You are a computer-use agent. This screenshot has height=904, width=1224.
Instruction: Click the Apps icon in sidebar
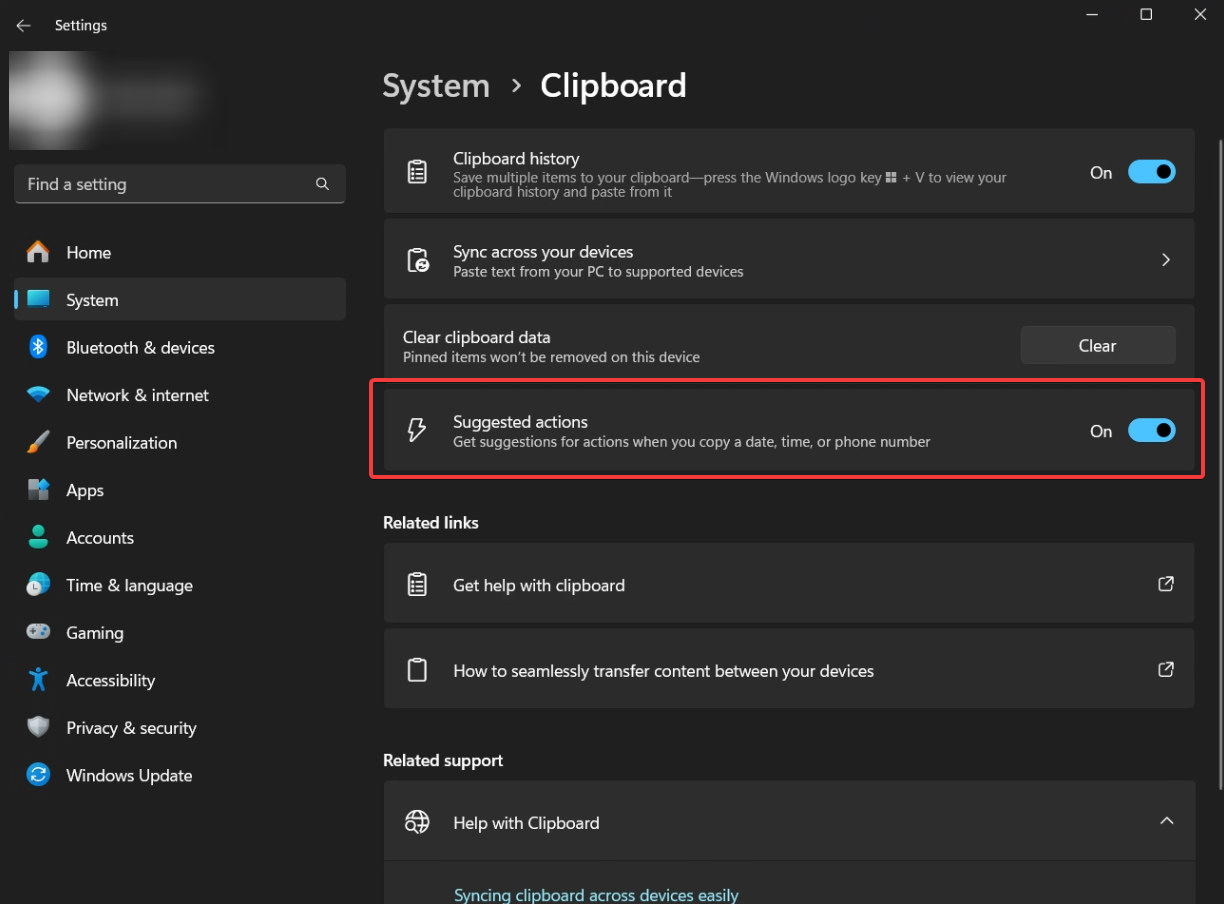[x=38, y=490]
